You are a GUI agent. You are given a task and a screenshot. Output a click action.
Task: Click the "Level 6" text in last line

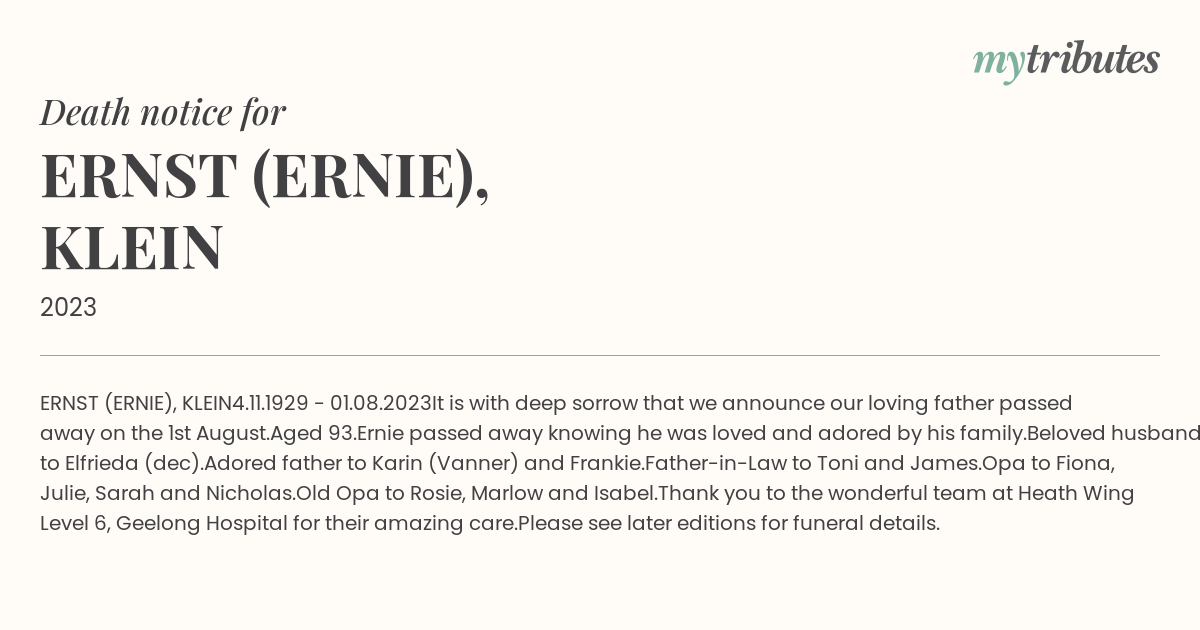pos(73,523)
